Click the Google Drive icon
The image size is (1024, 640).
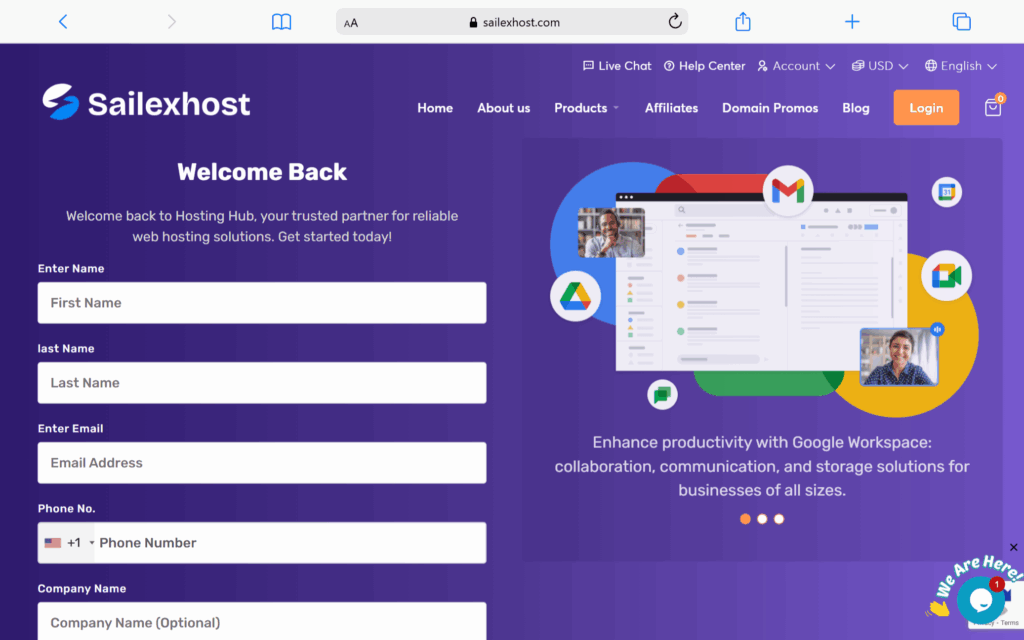point(575,296)
